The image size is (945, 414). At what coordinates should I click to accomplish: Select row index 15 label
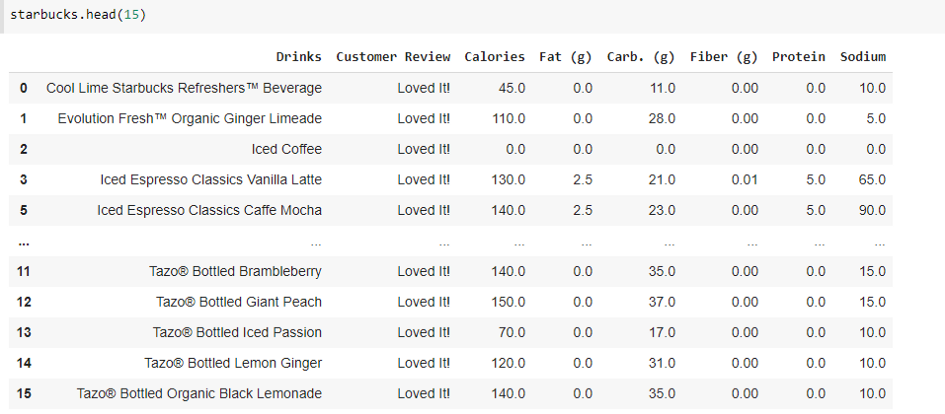point(24,394)
